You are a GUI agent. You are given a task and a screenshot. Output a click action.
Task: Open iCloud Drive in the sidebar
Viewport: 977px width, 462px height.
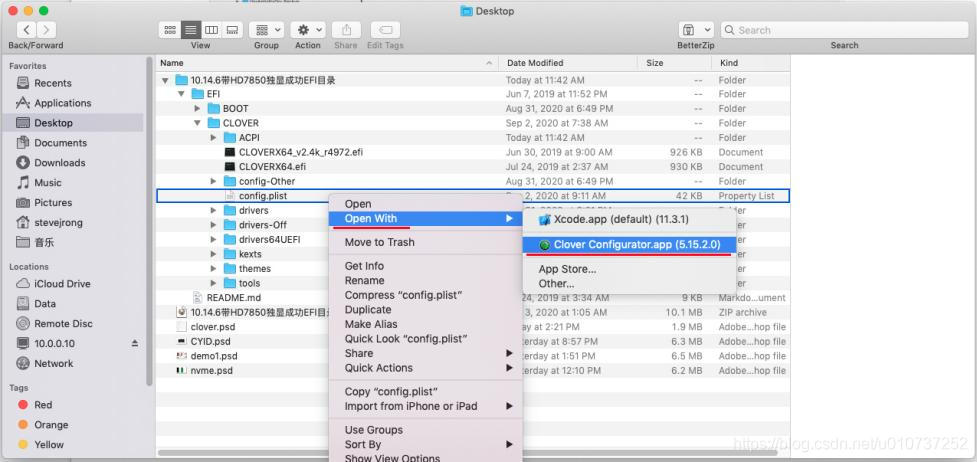[x=62, y=284]
